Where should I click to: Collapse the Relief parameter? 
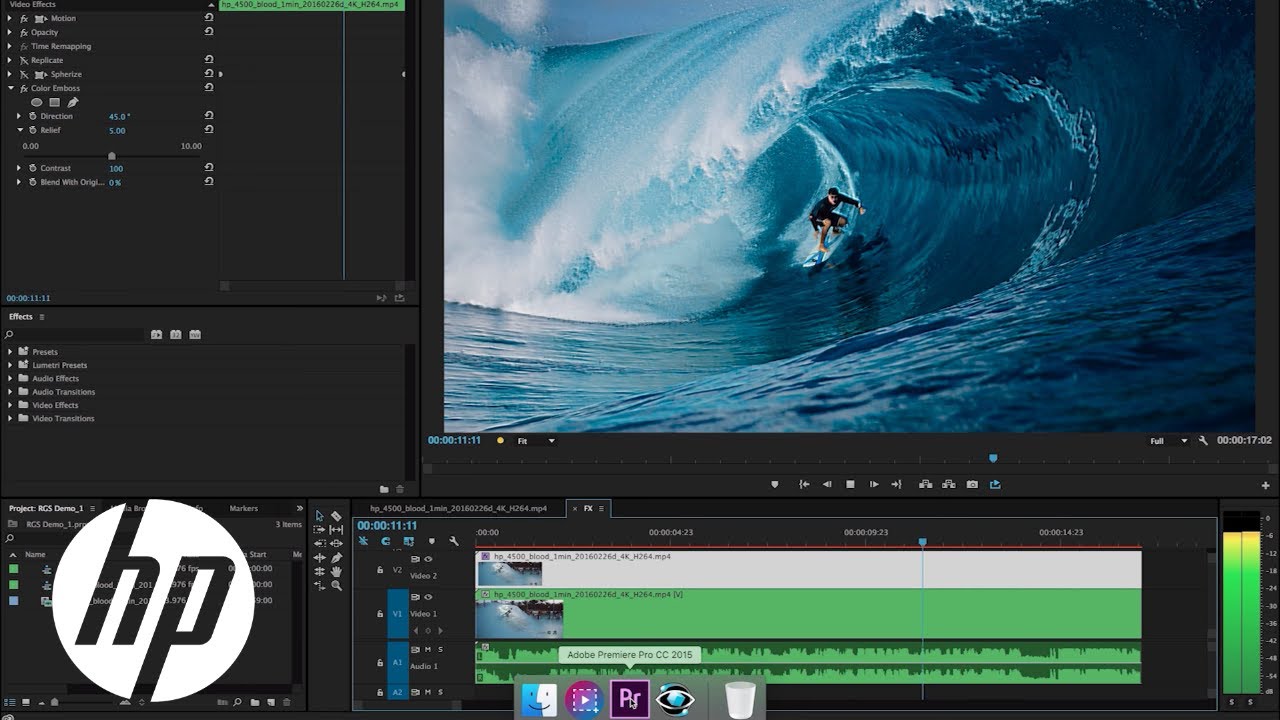tap(19, 130)
